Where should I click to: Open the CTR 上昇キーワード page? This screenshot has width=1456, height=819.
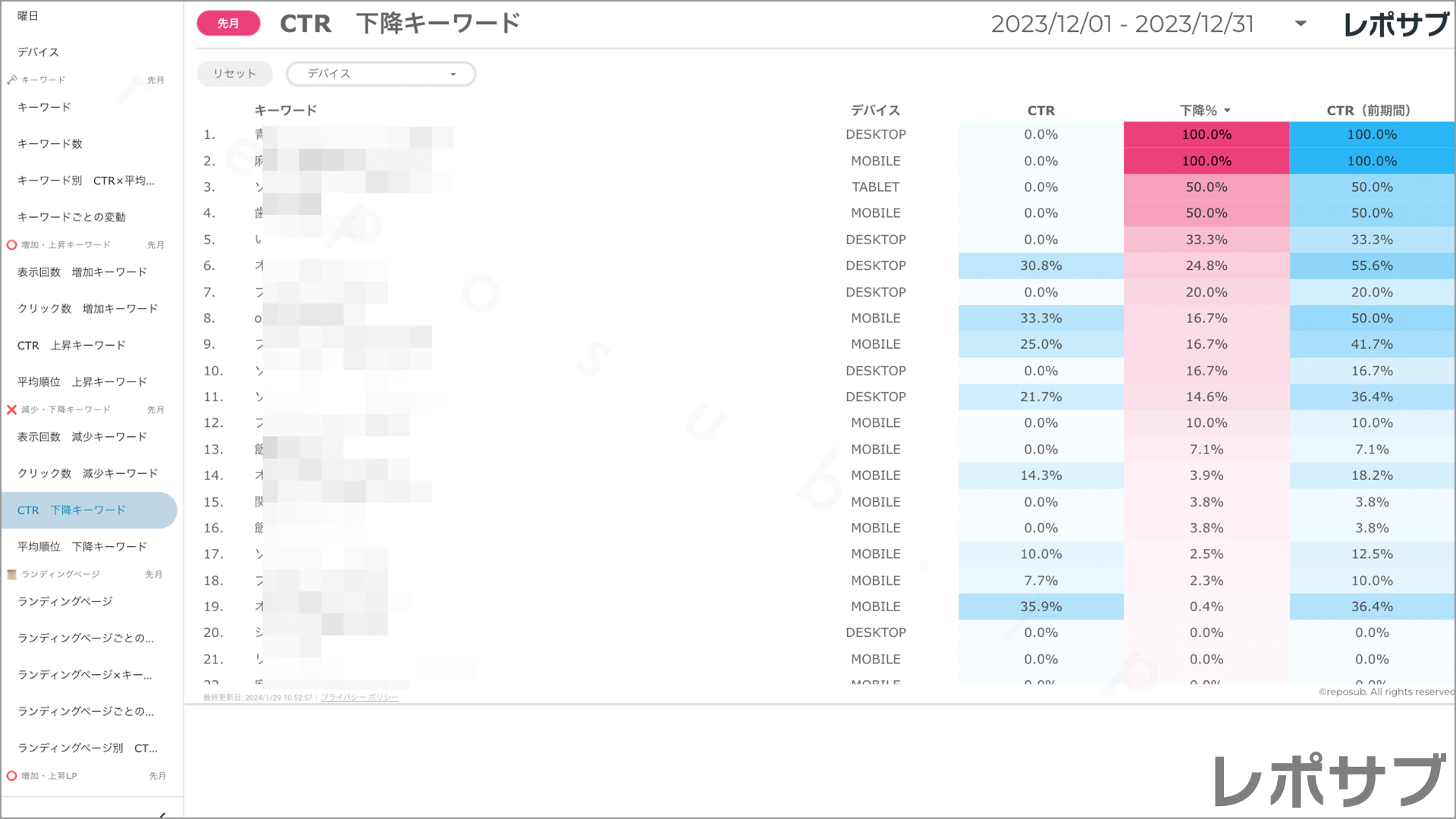coord(71,345)
